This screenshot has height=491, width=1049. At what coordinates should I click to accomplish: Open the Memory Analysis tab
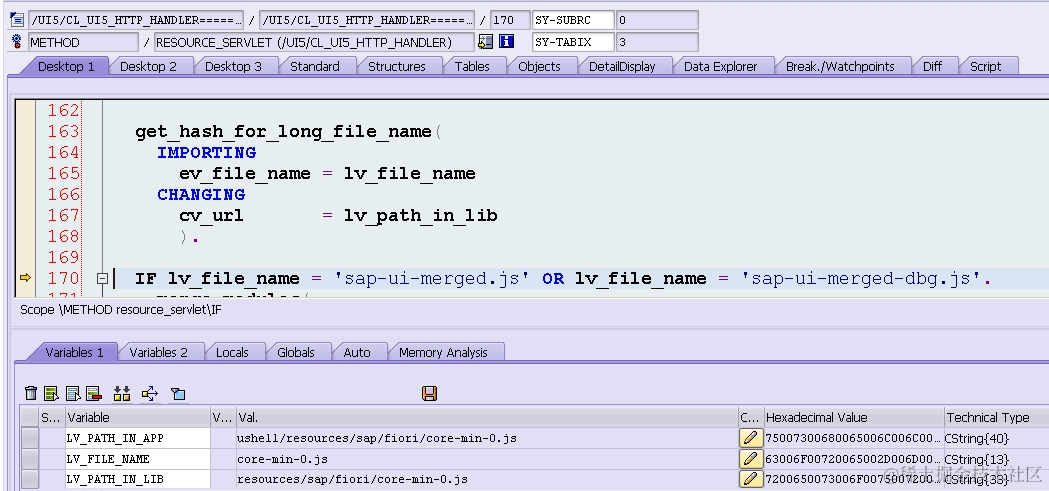[x=443, y=353]
